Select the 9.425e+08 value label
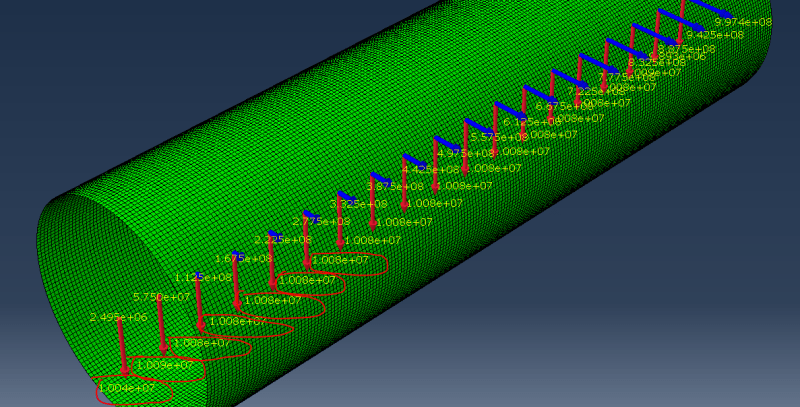This screenshot has width=800, height=407. click(x=715, y=35)
